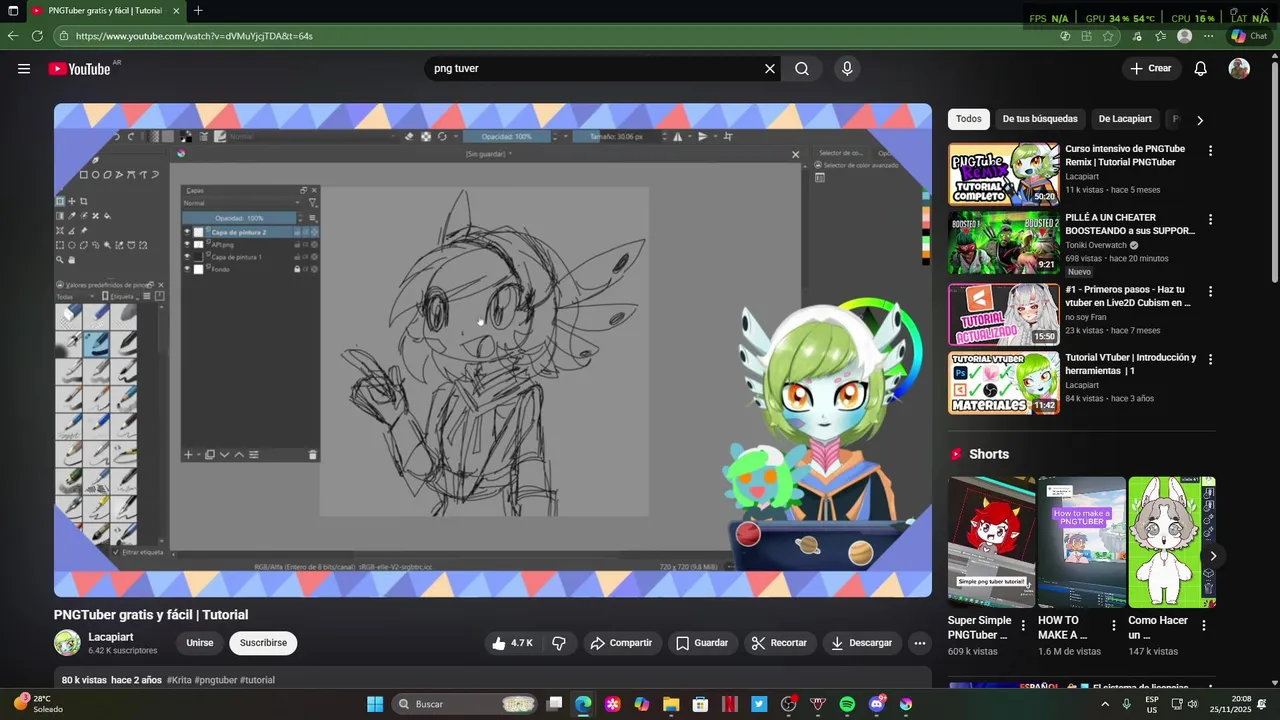Open the Lacapiart channel name link

tap(110, 637)
